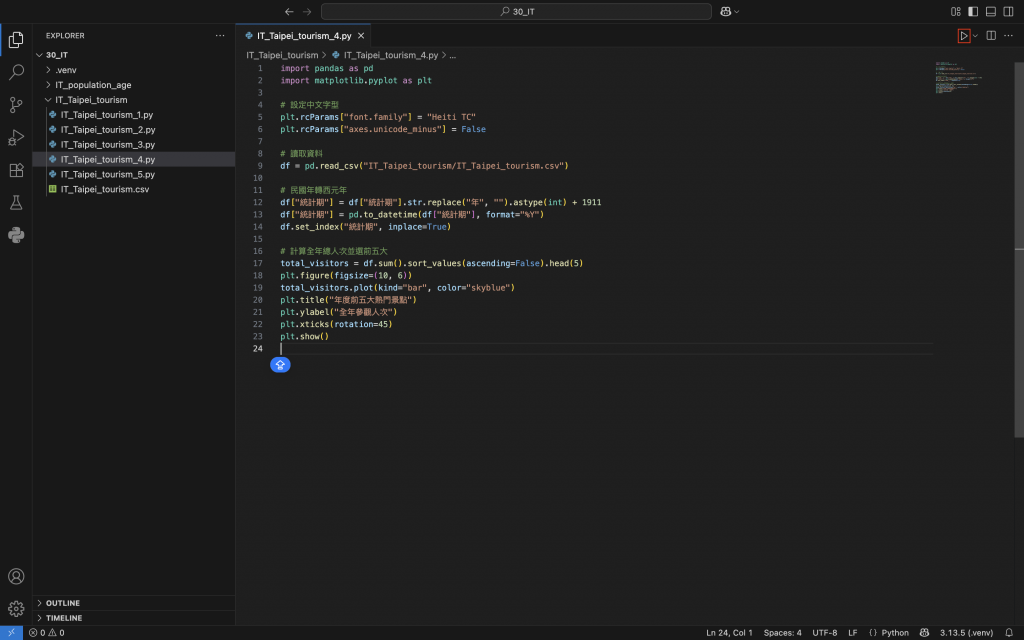Open the Manage gear menu

tap(16, 608)
